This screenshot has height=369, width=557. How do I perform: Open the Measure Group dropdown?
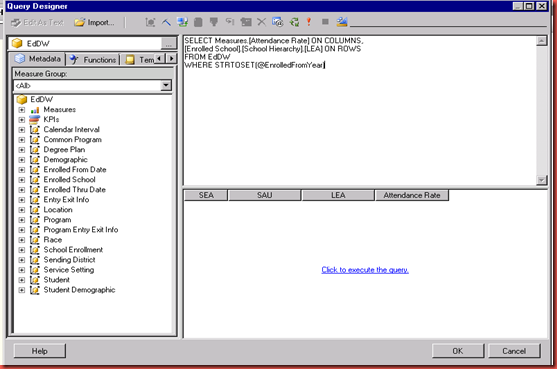[166, 85]
